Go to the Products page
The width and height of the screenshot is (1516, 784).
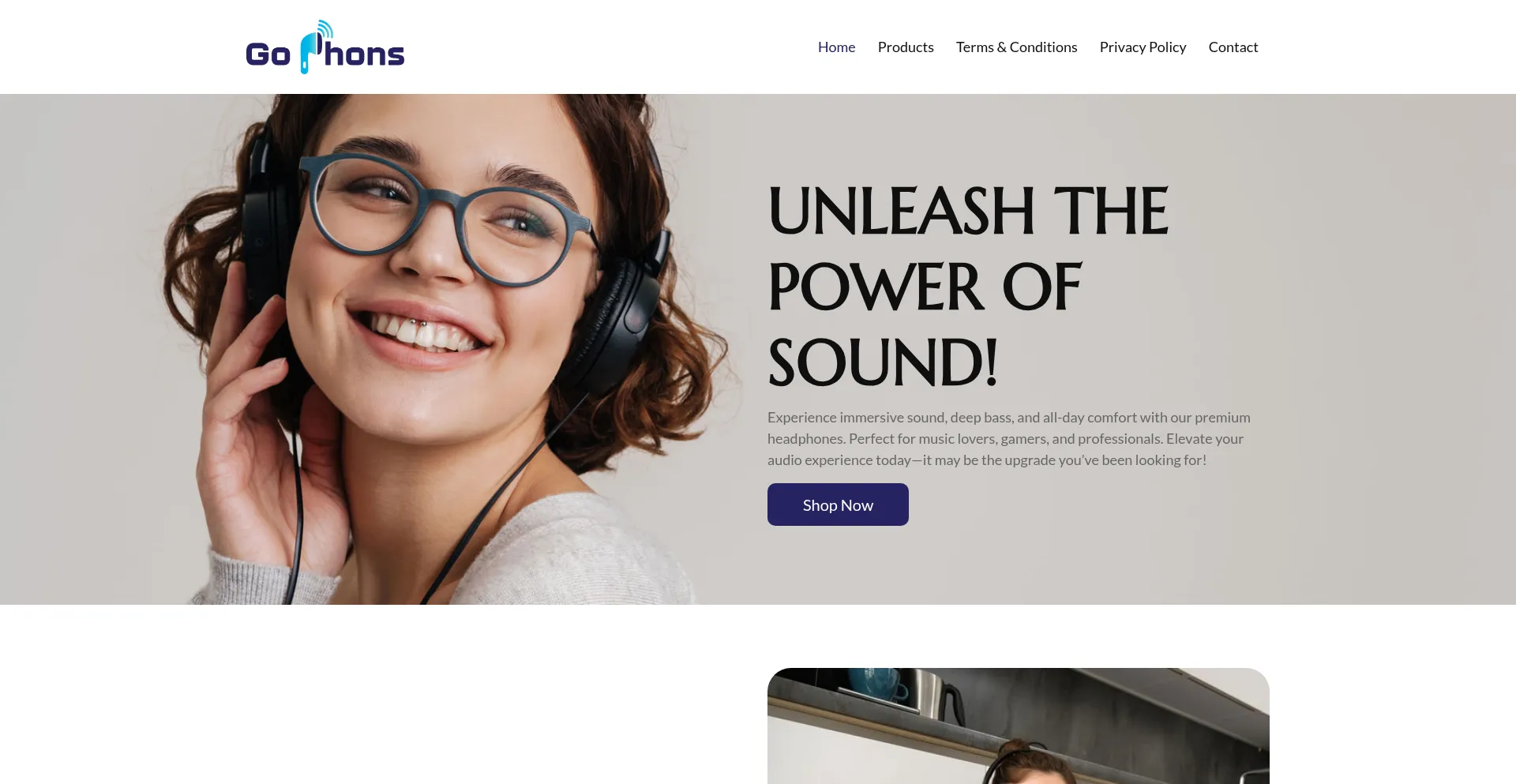pos(906,47)
